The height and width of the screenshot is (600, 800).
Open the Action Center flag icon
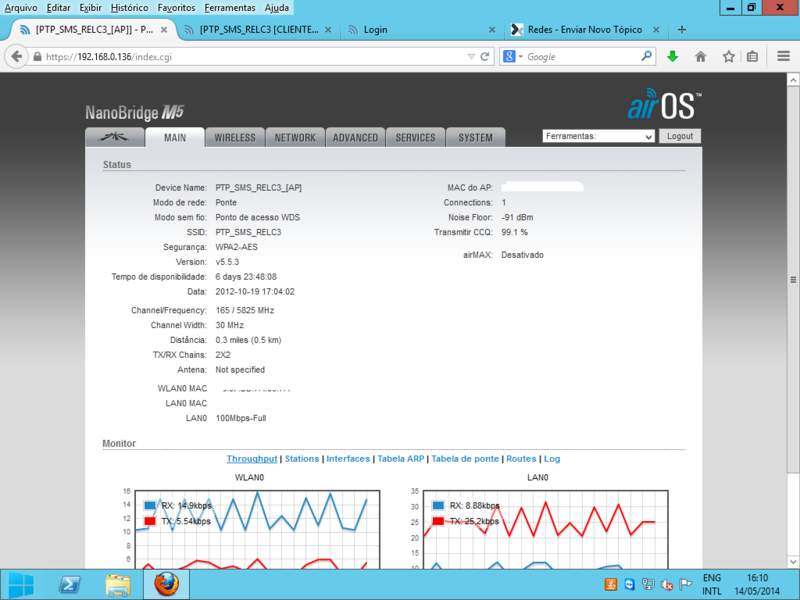(x=686, y=585)
